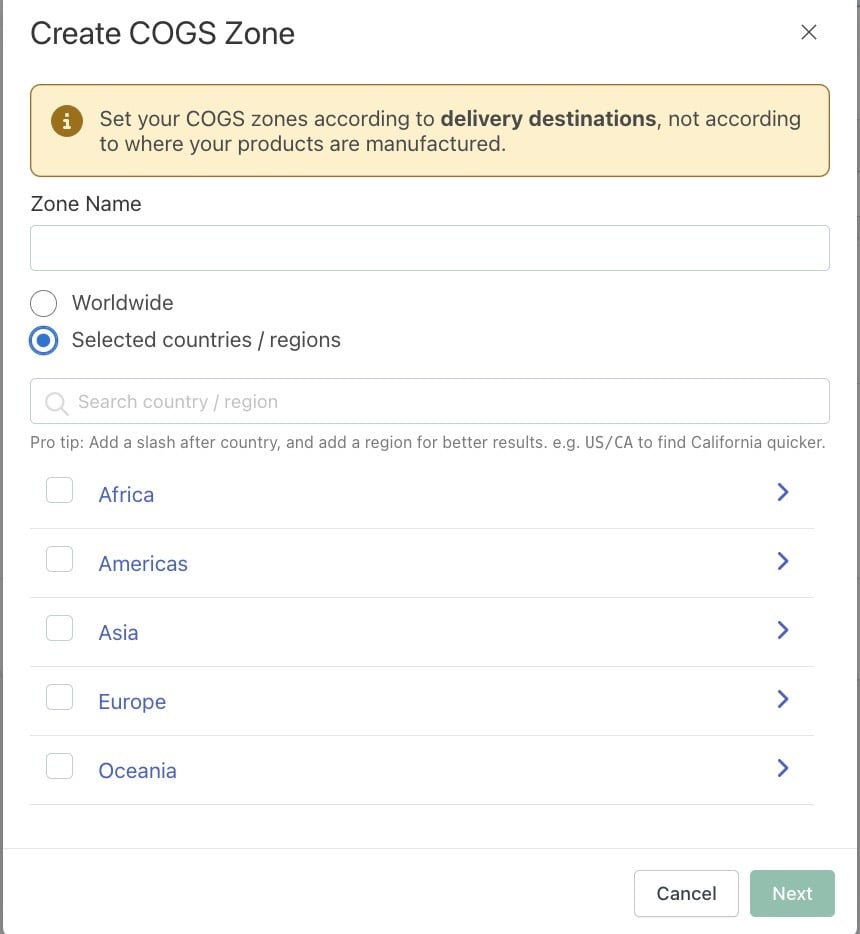Focus the Zone Name input field

coord(429,248)
